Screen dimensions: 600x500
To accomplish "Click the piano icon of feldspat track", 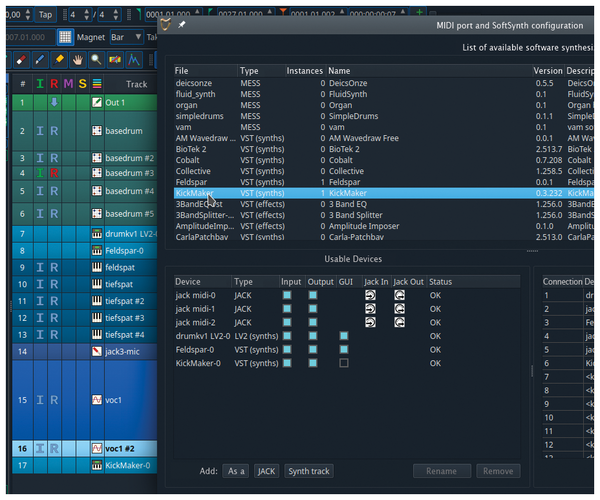I will 97,267.
